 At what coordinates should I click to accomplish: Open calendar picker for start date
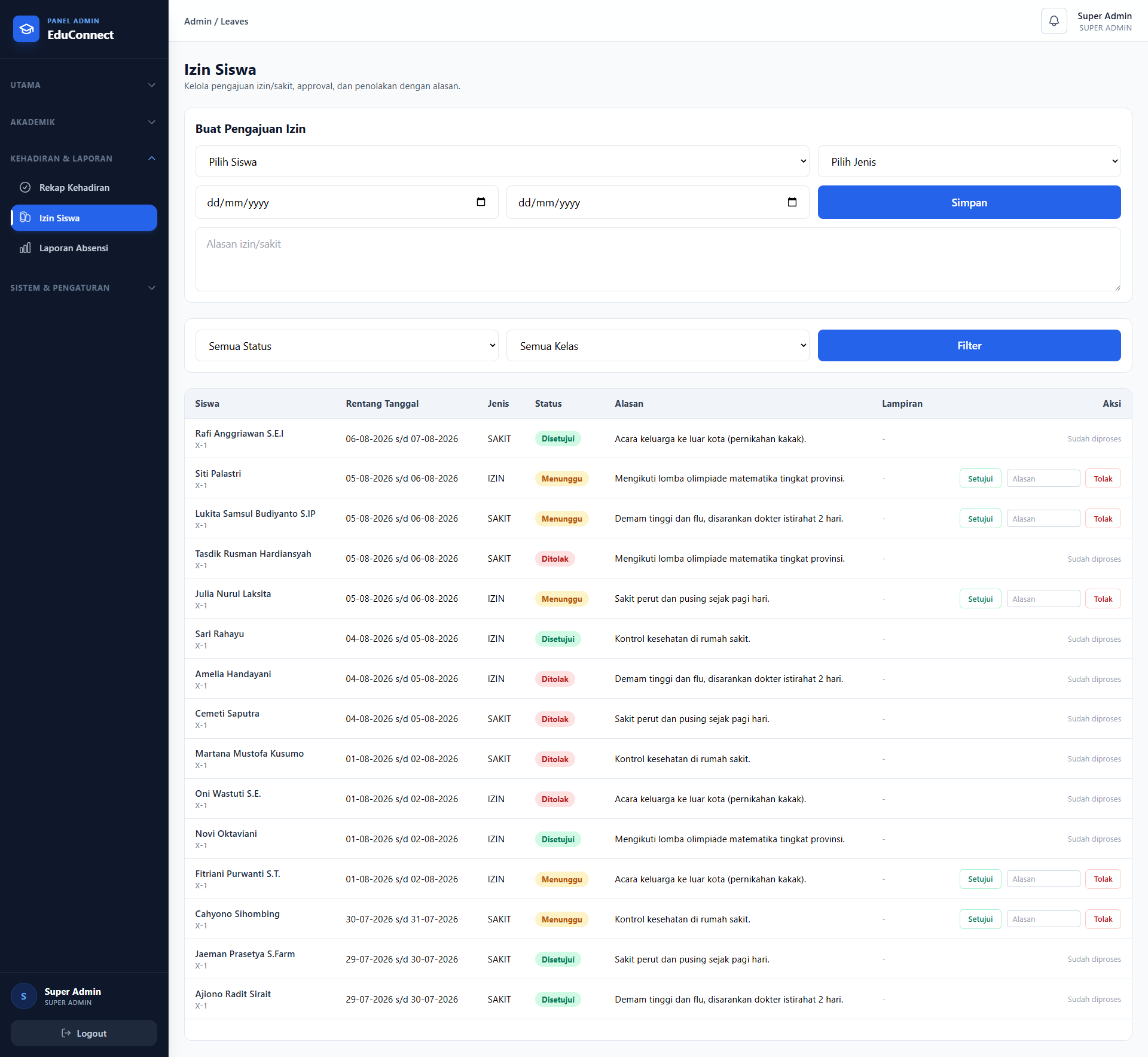pos(481,202)
